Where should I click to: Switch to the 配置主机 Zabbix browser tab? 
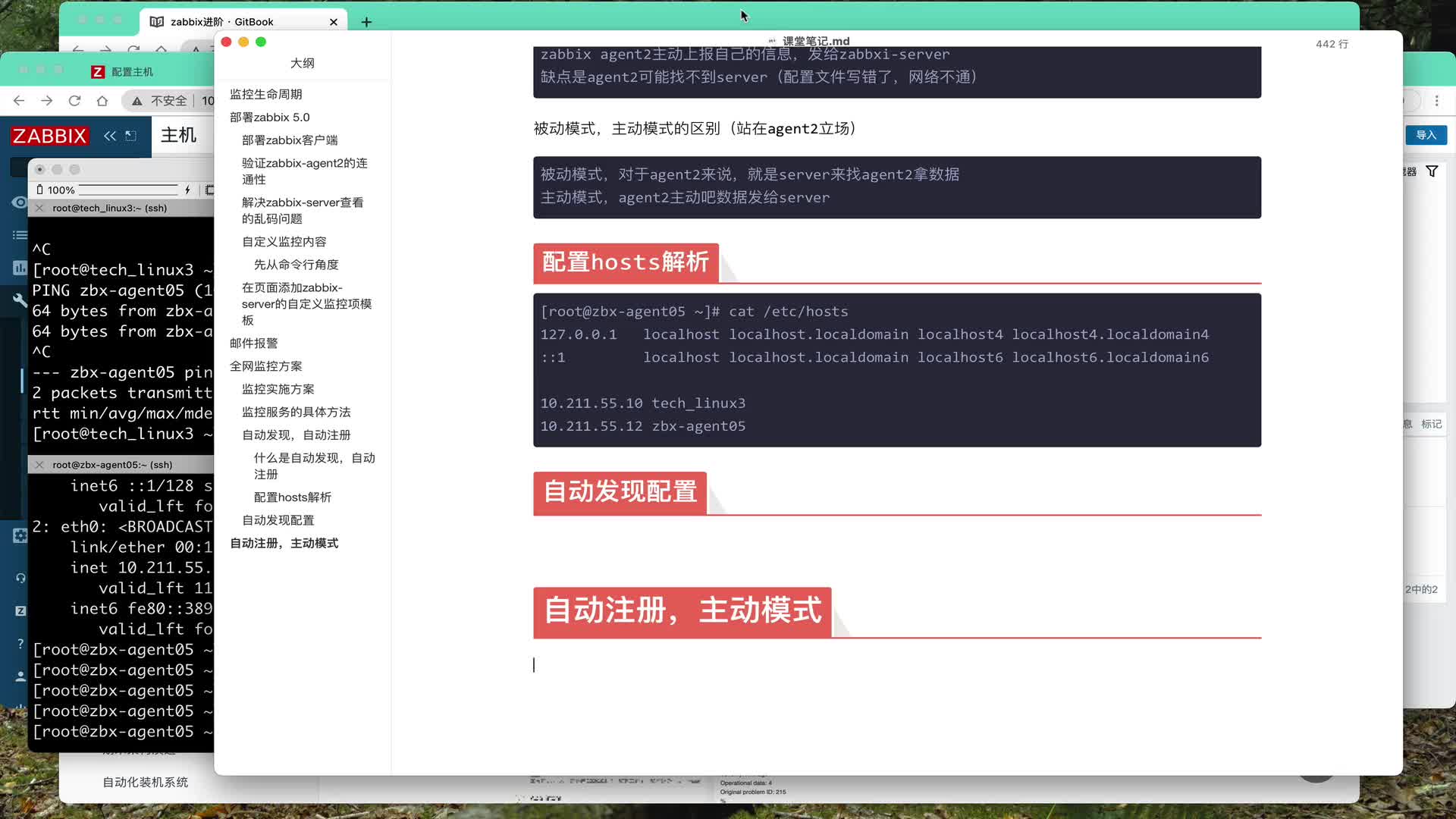(132, 72)
